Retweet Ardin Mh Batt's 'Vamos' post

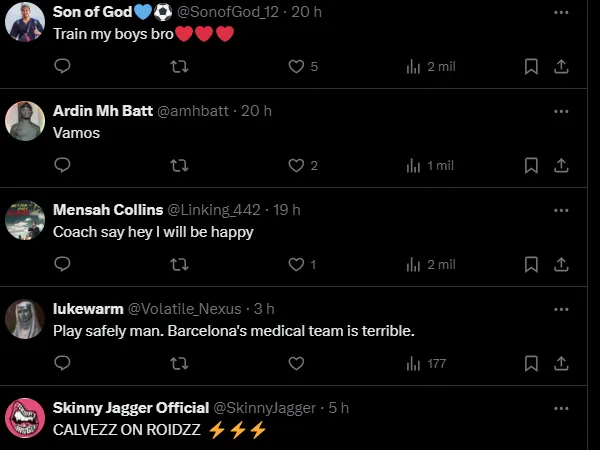pos(179,165)
